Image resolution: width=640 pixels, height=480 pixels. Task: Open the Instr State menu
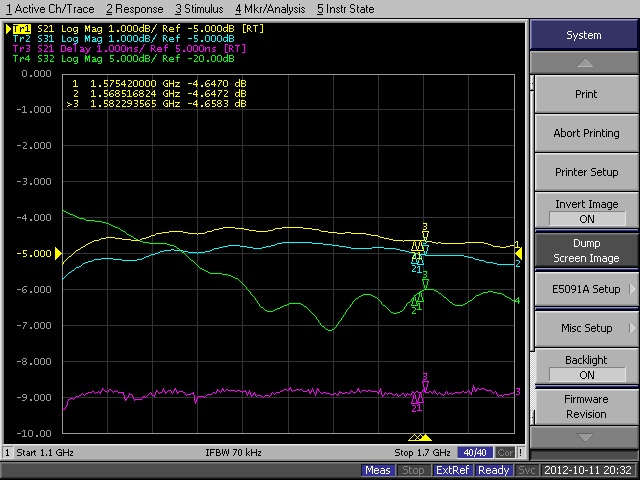tap(345, 8)
